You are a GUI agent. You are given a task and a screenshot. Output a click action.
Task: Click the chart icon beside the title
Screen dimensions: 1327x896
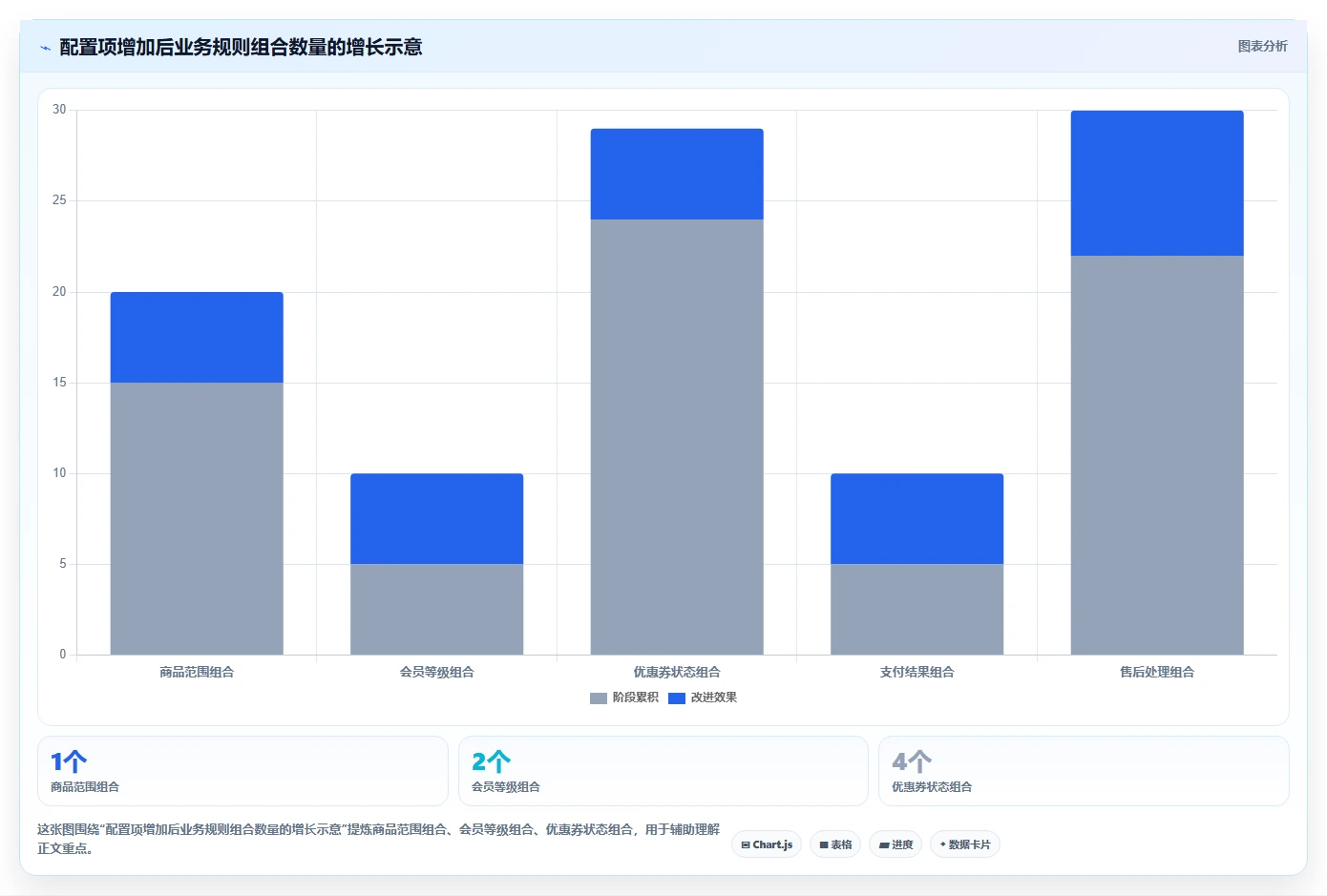click(x=45, y=48)
